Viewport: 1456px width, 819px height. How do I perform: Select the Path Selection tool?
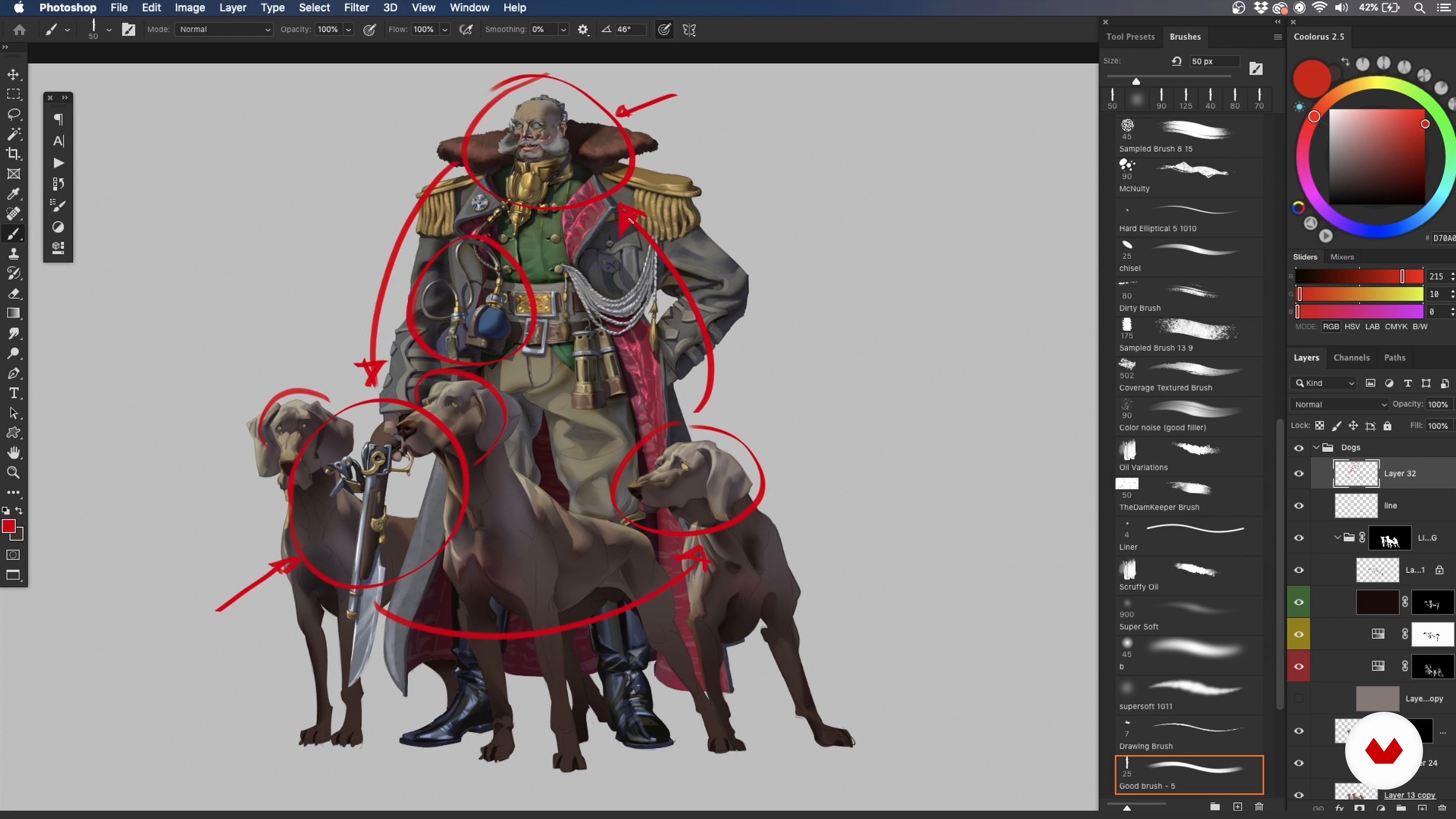coord(14,413)
